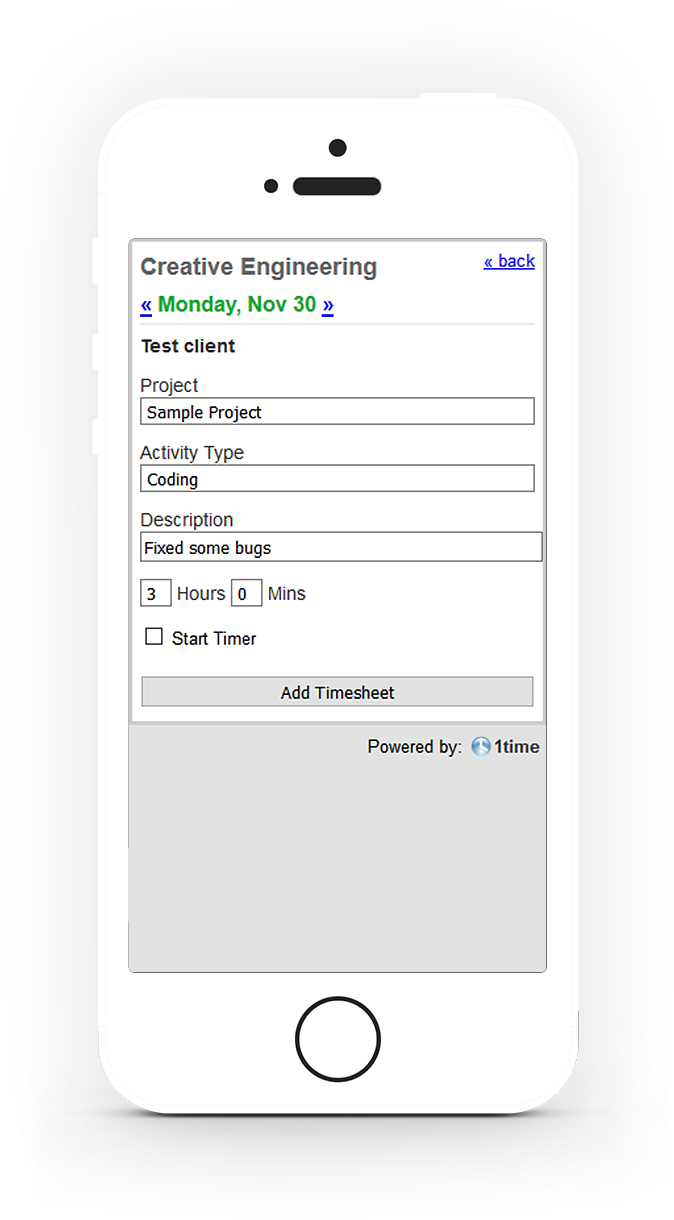Submit with the Add Timesheet button
The image size is (674, 1220).
point(337,692)
